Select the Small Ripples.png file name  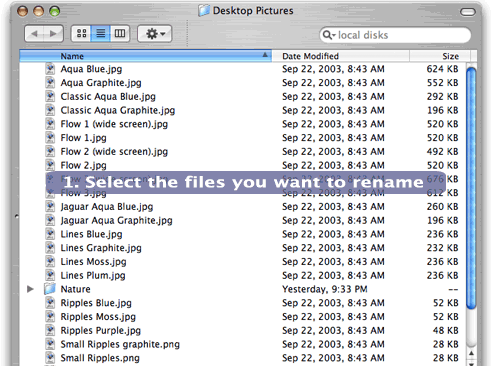click(x=100, y=358)
